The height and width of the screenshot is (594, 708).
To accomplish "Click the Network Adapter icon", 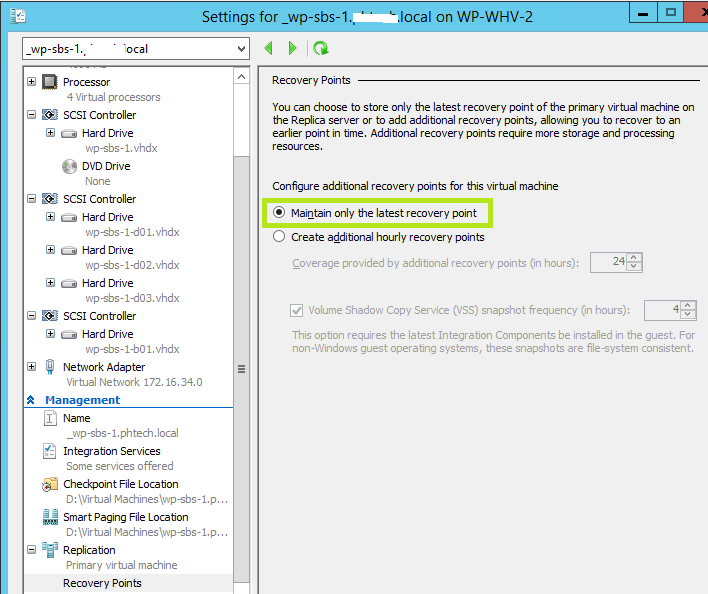I will (x=50, y=368).
